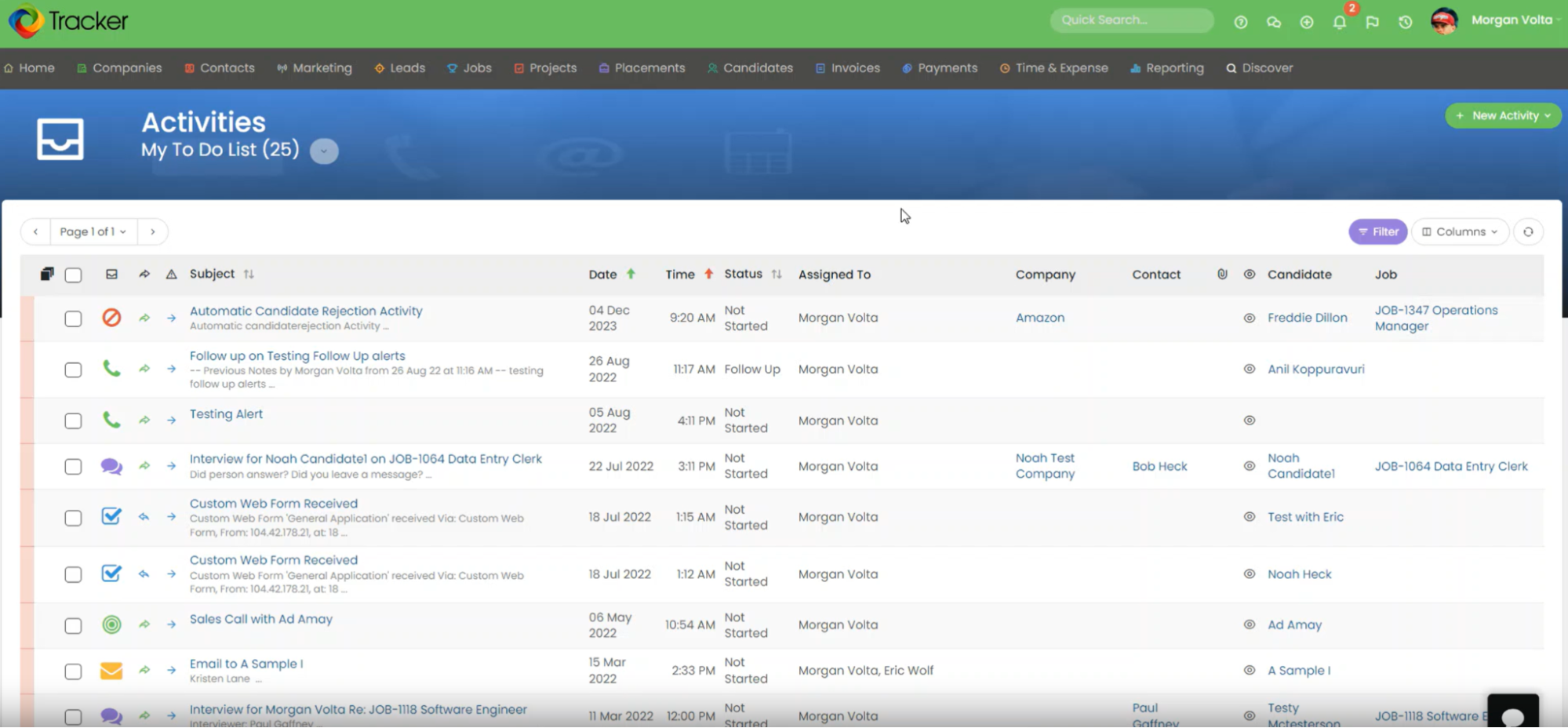Open the Columns dropdown
The height and width of the screenshot is (728, 1568).
[x=1460, y=231]
